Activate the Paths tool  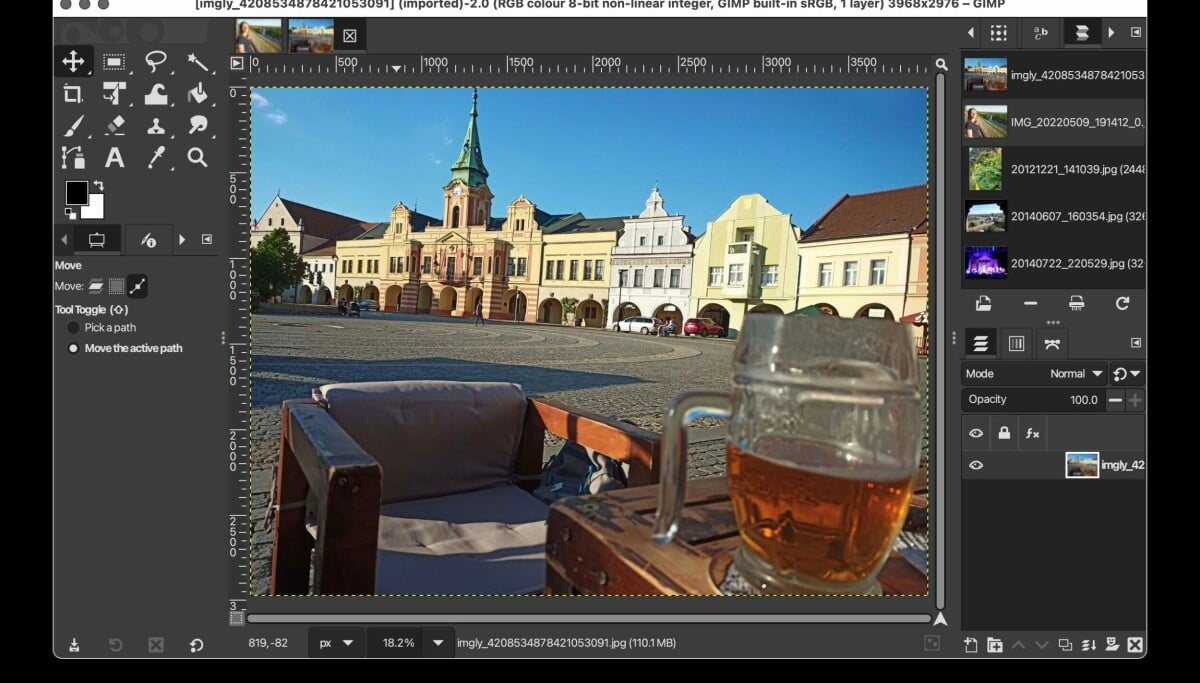point(73,157)
